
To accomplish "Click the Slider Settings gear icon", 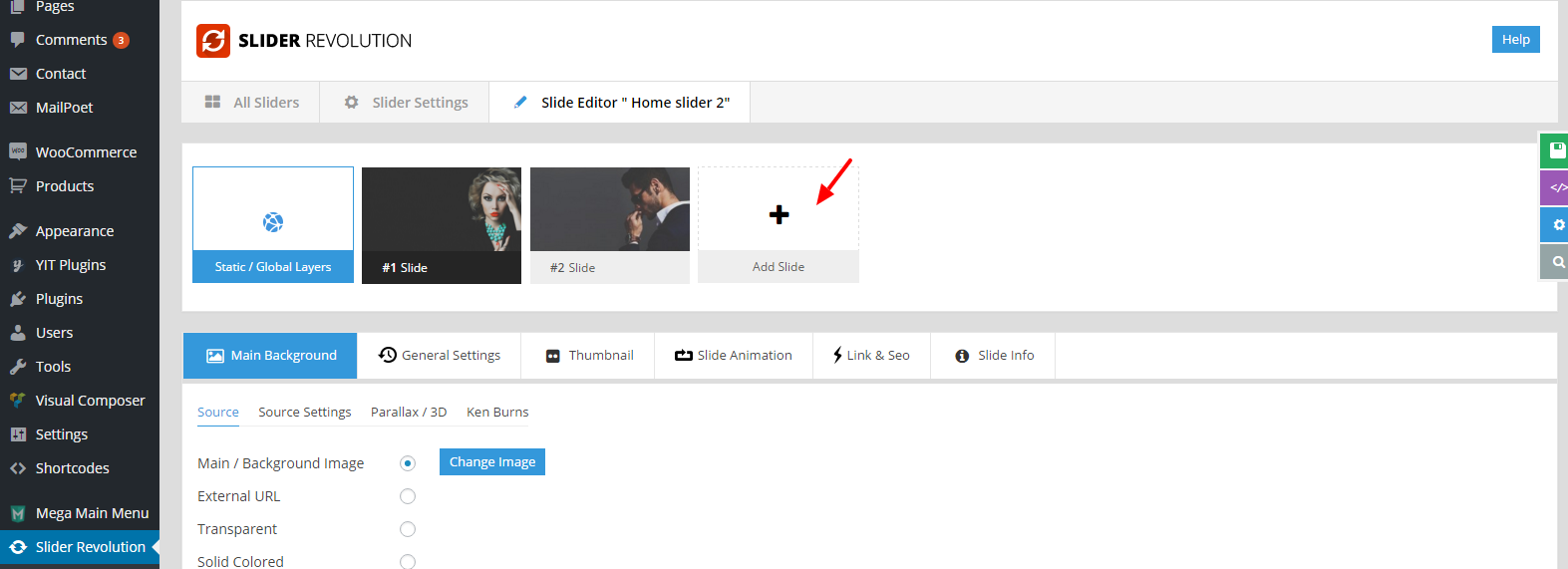I will [351, 102].
